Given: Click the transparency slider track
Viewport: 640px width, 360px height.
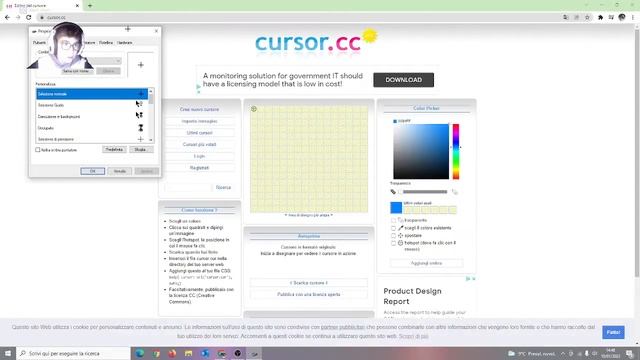Looking at the screenshot, I should click(425, 192).
